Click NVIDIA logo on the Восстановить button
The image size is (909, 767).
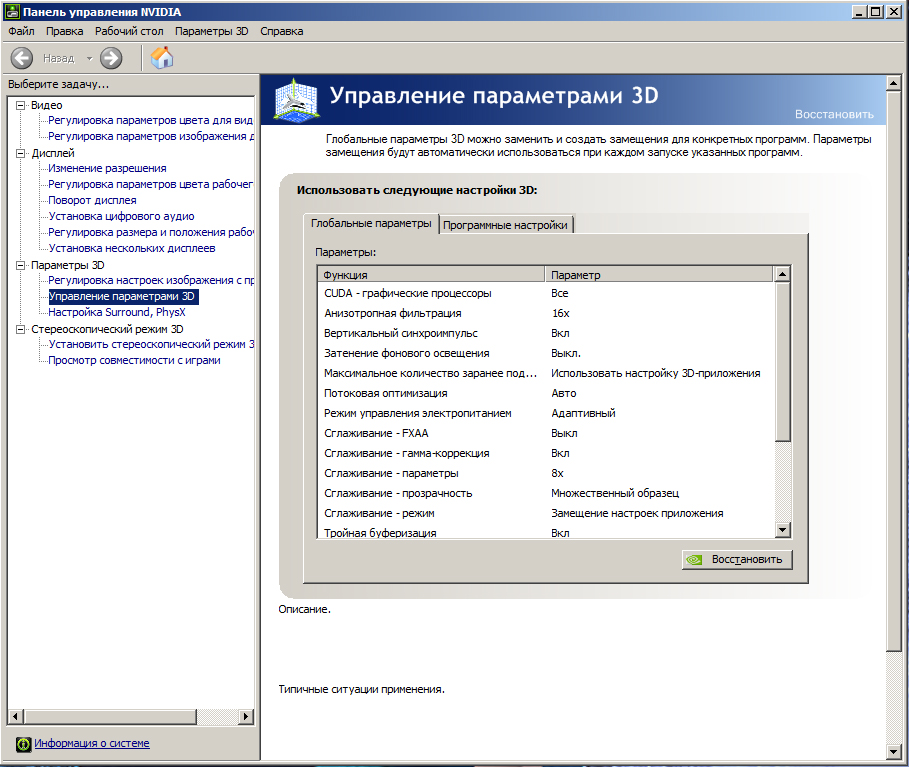tap(693, 559)
